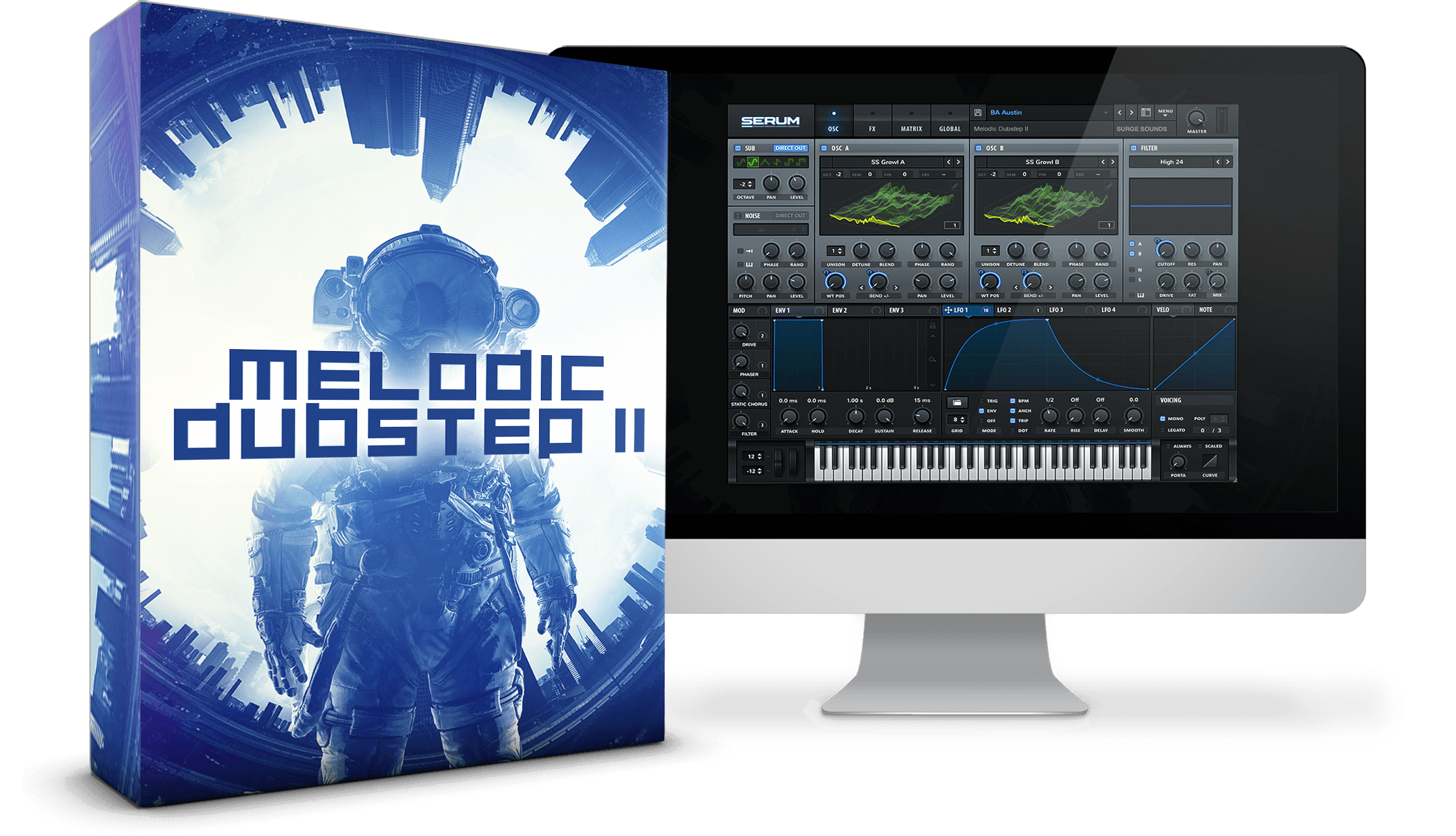Select the last square sub waveform icon

801,162
